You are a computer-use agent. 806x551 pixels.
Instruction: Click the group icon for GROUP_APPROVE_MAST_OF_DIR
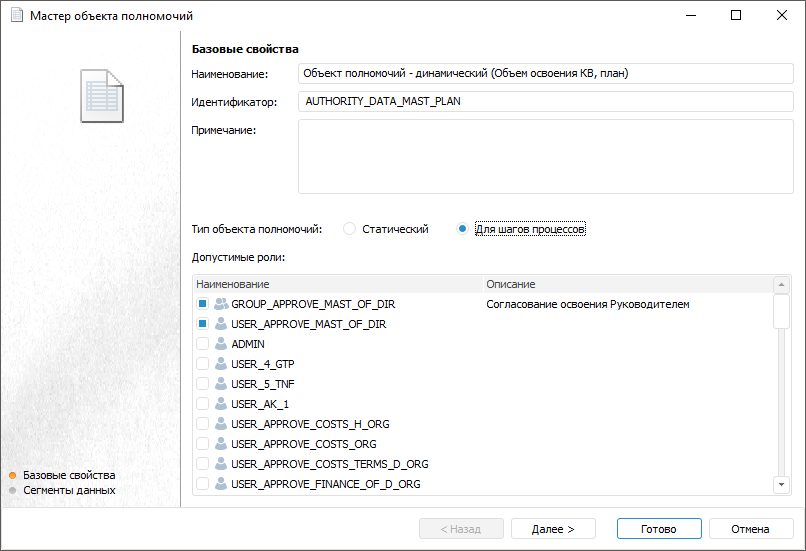click(x=221, y=304)
